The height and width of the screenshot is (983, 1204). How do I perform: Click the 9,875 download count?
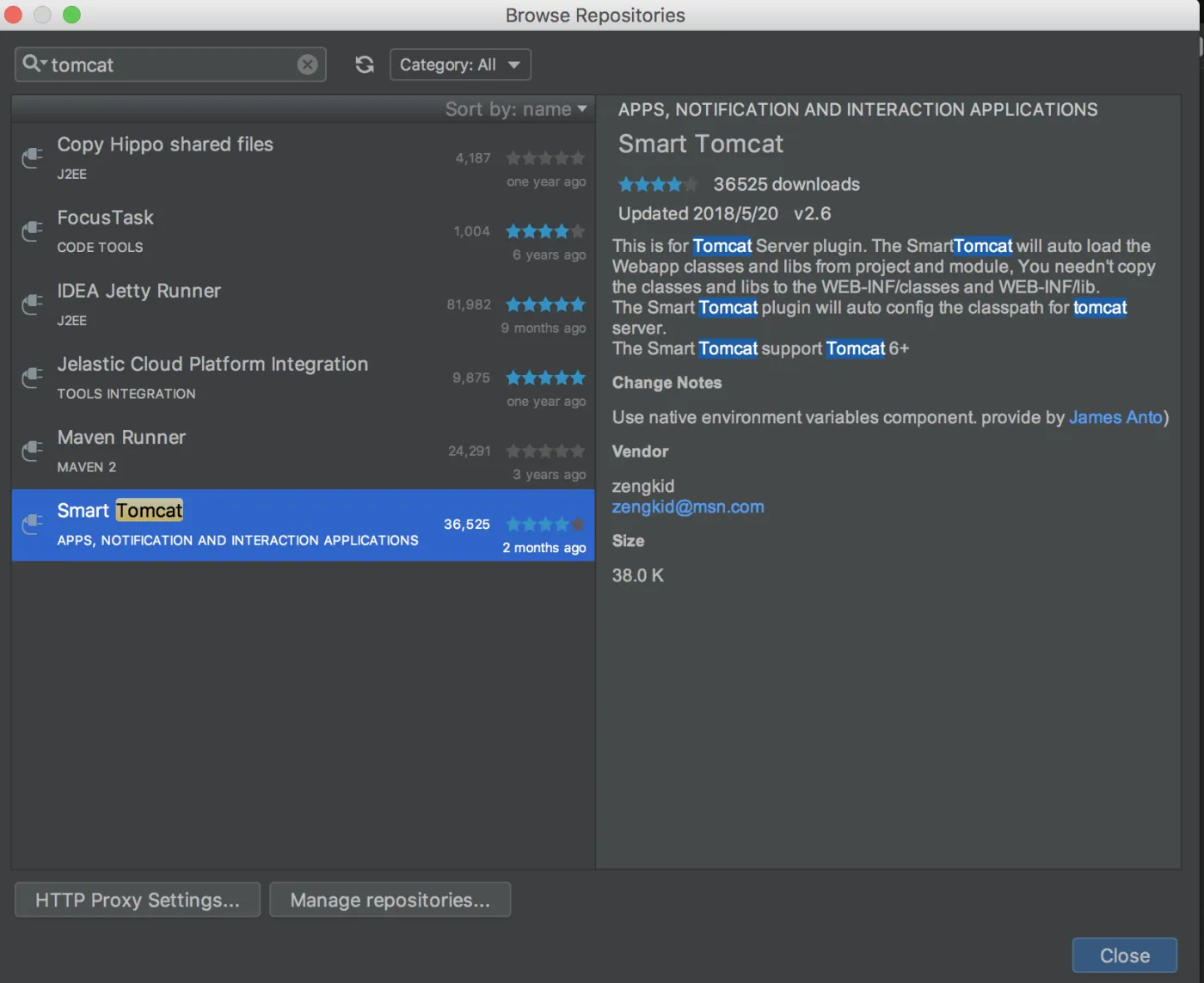471,378
